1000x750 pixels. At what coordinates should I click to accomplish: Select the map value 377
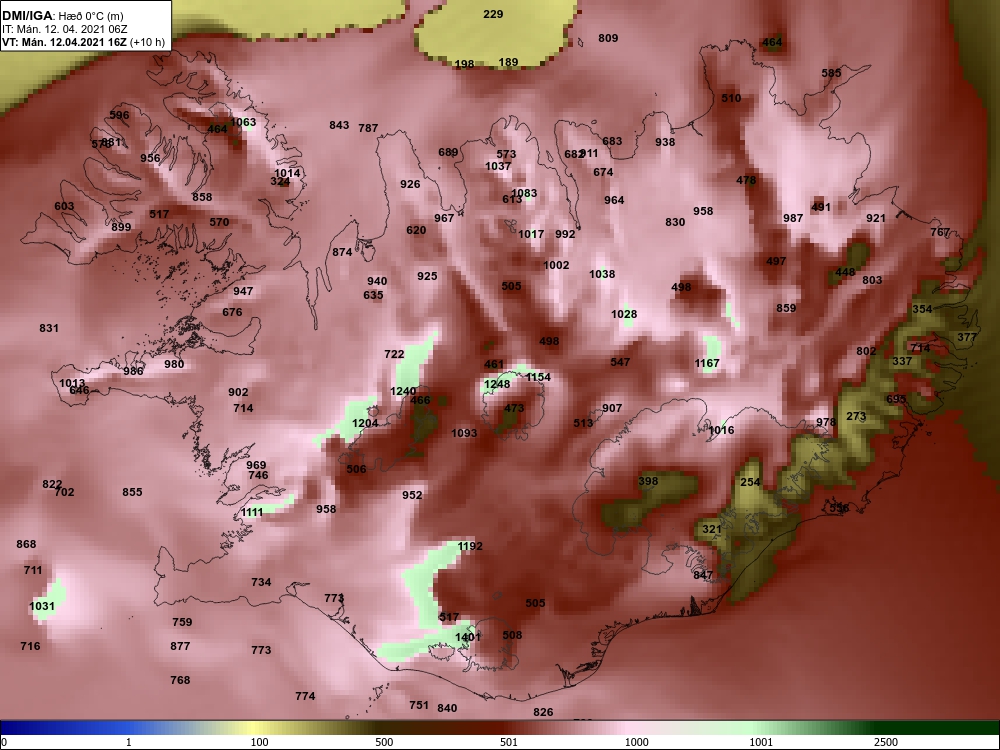point(966,337)
